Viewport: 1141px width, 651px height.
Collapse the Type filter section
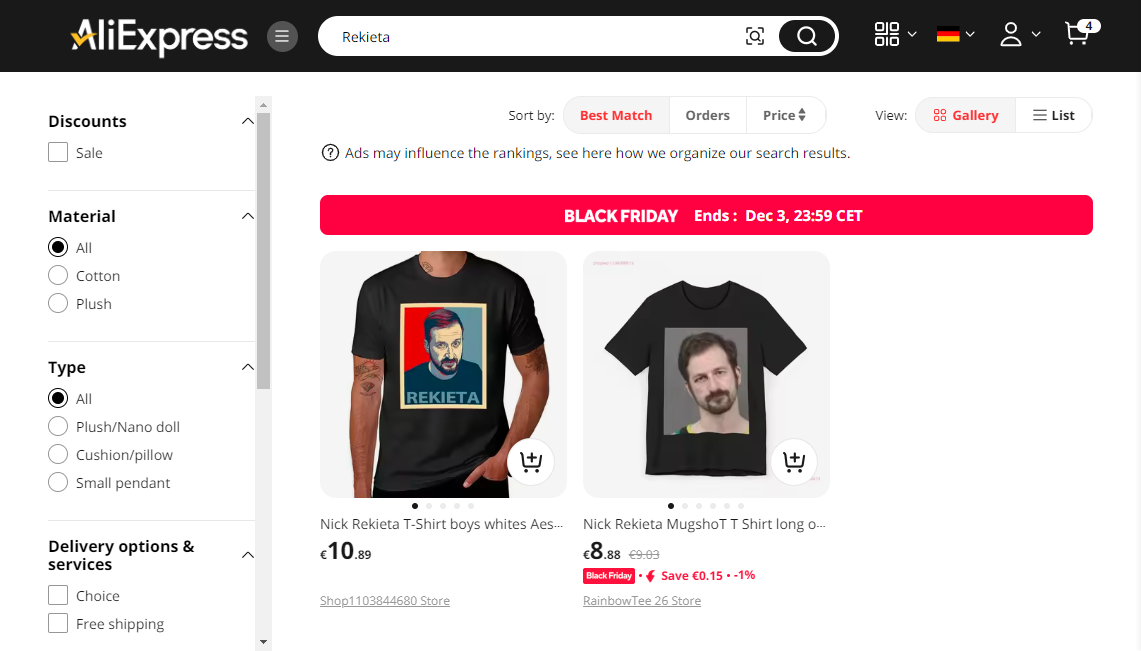click(247, 367)
